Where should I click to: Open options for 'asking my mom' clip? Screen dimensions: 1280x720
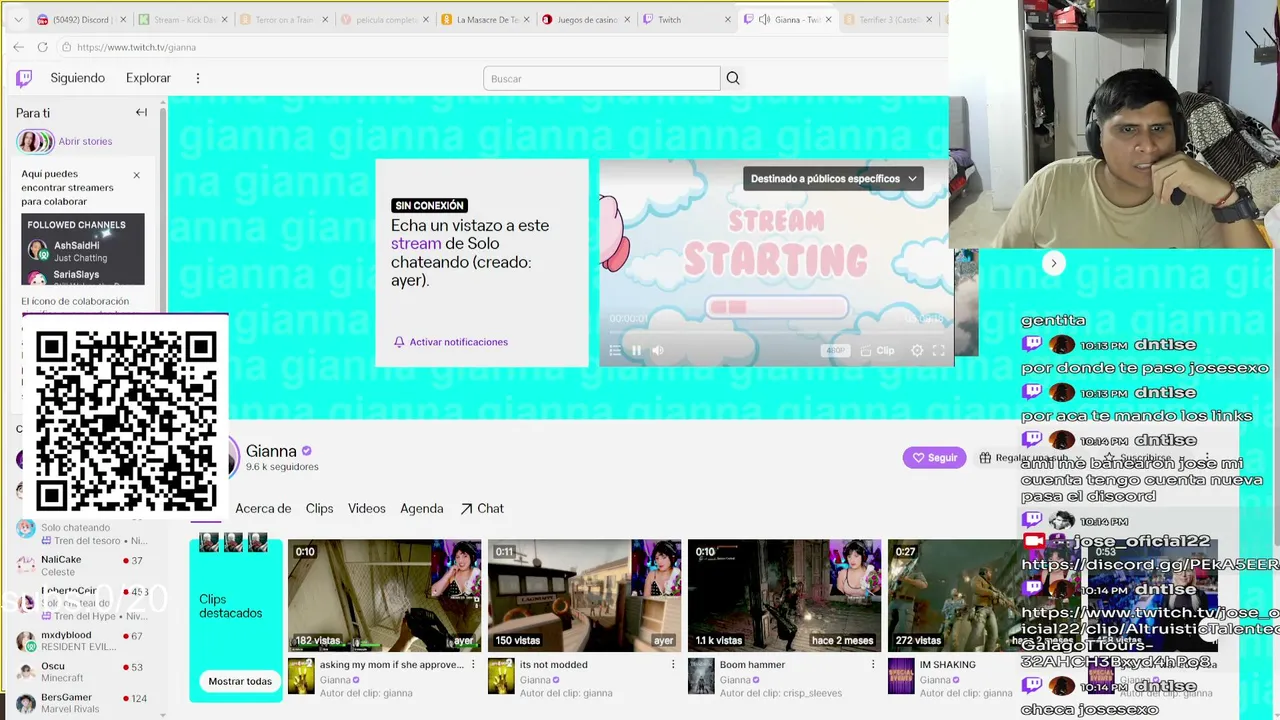click(473, 664)
